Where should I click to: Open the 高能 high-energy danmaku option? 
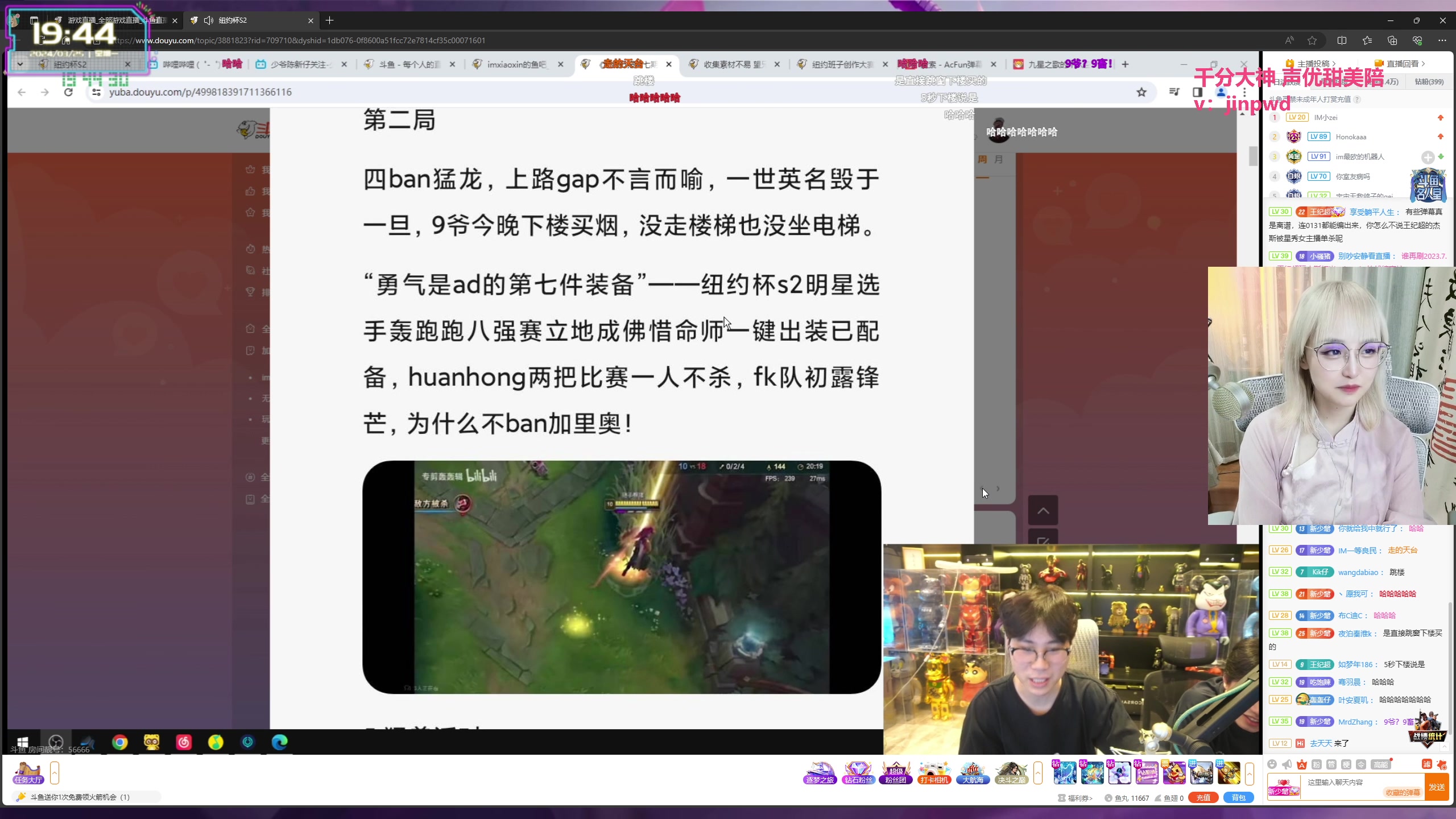coord(1381,764)
